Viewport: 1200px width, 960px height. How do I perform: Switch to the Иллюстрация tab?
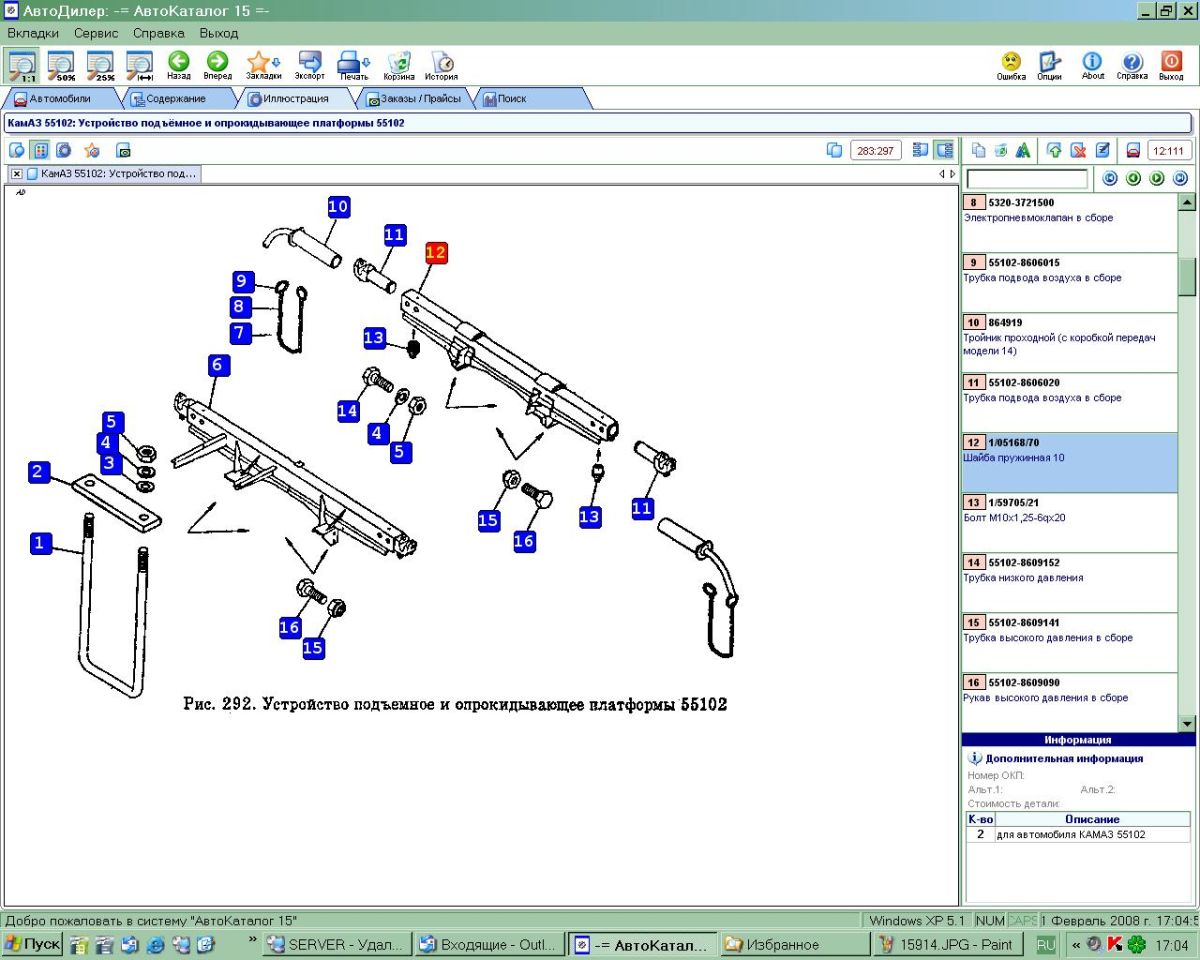296,99
